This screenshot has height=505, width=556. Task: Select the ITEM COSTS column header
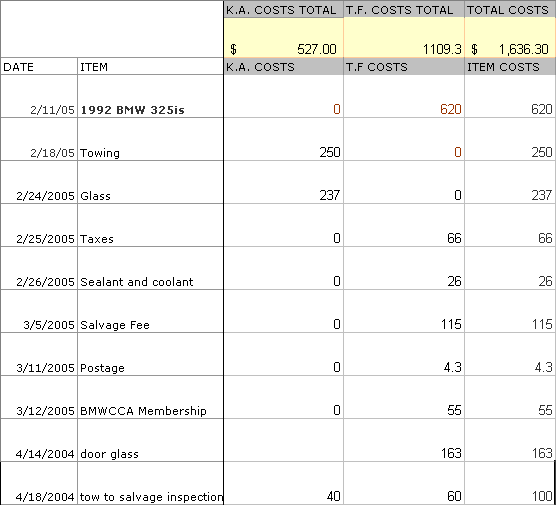click(x=510, y=66)
